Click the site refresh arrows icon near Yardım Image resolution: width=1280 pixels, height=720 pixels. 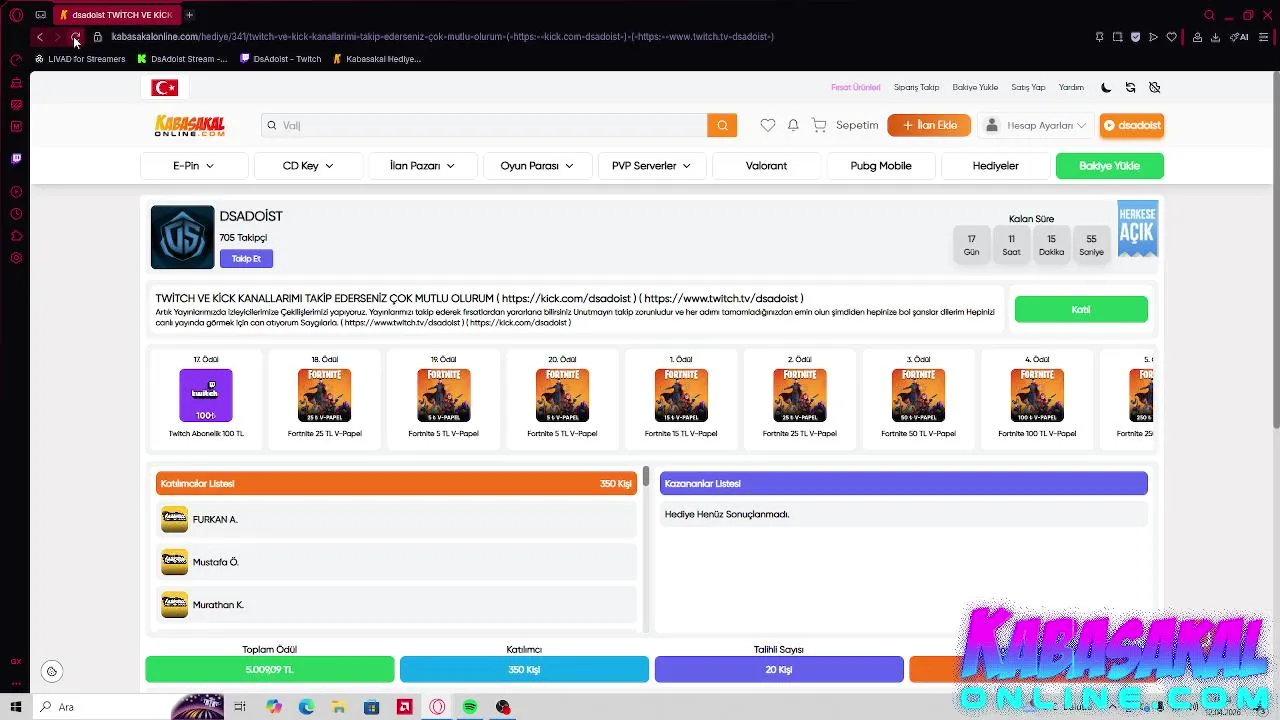(1130, 87)
